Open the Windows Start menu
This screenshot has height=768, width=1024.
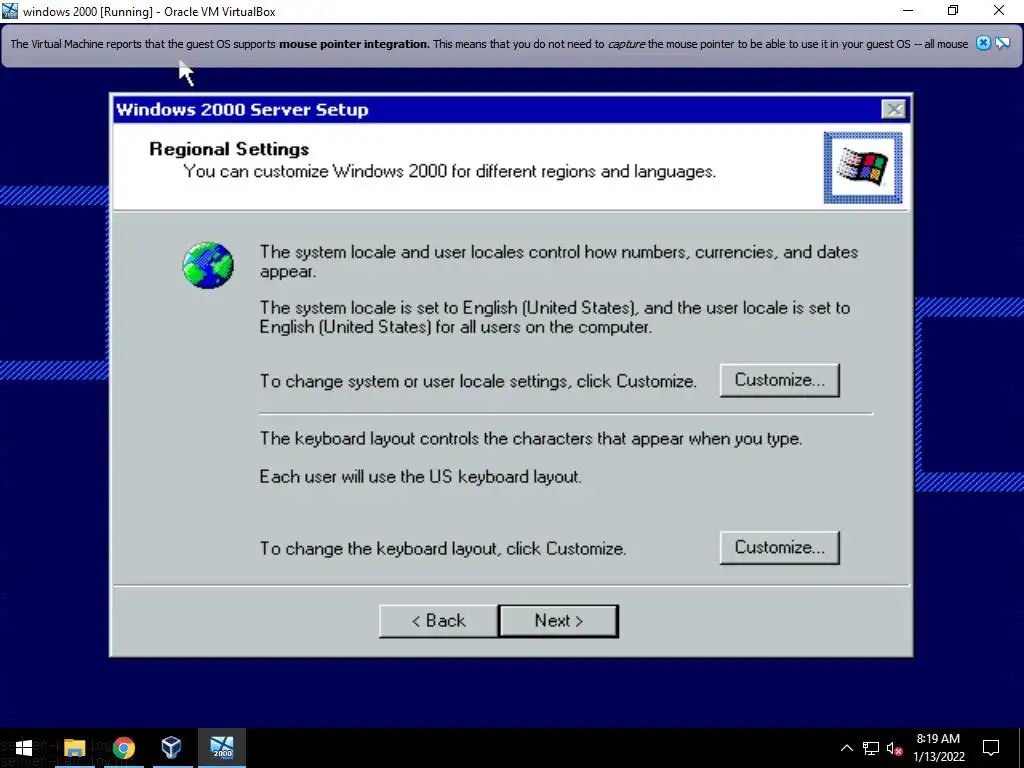click(x=24, y=748)
